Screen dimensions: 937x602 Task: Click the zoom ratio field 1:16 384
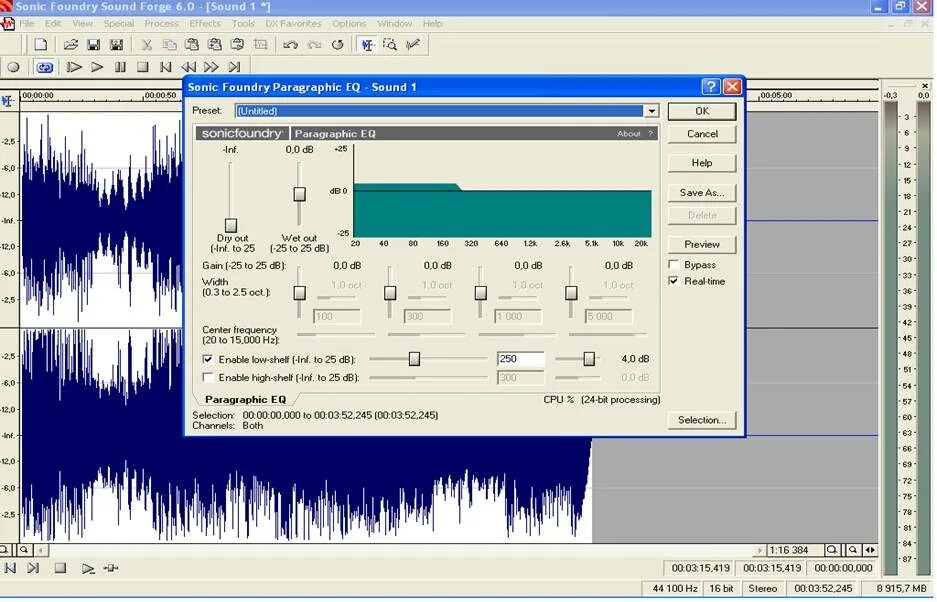click(793, 551)
